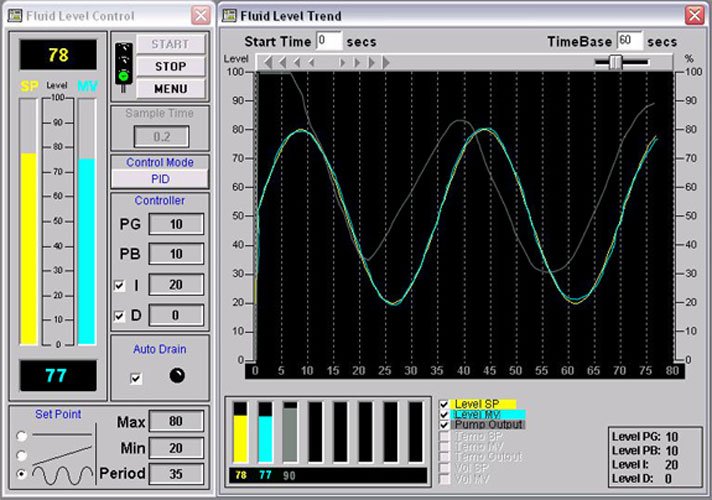This screenshot has height=500, width=712.
Task: Open the PID Control Mode selector
Action: tap(159, 178)
